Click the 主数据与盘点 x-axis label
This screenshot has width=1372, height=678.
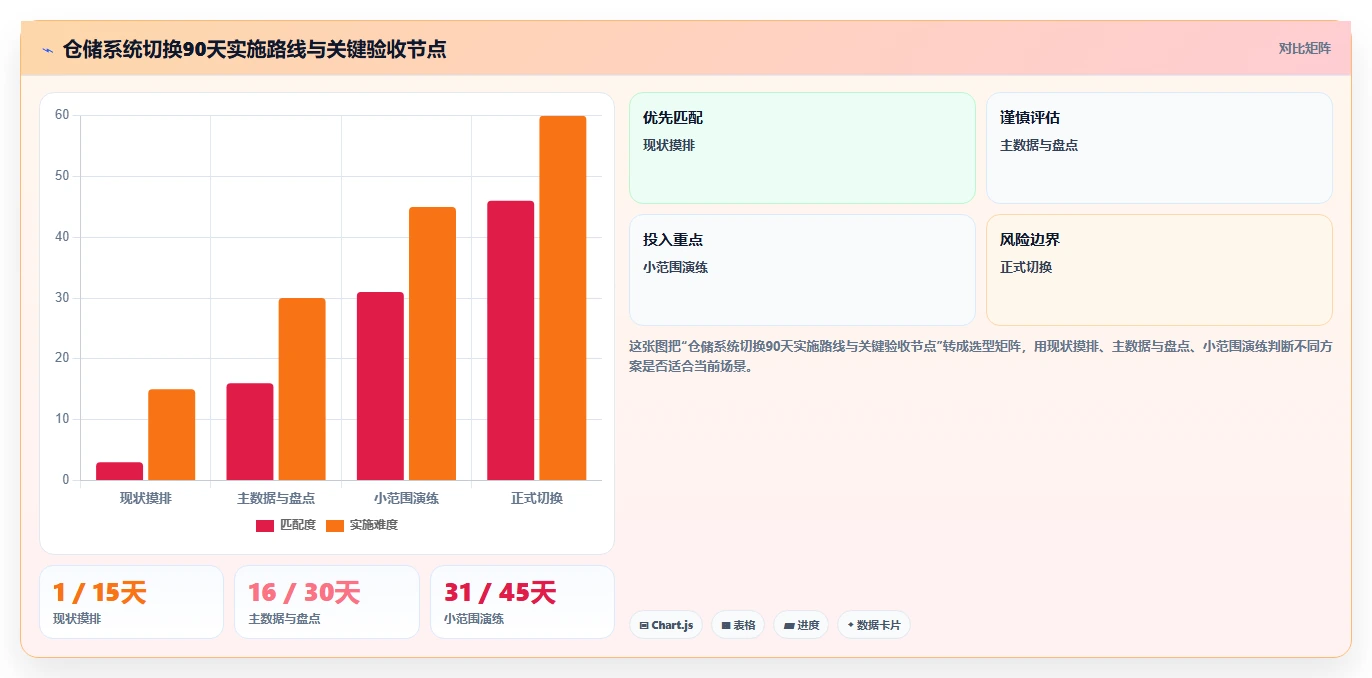[x=276, y=498]
